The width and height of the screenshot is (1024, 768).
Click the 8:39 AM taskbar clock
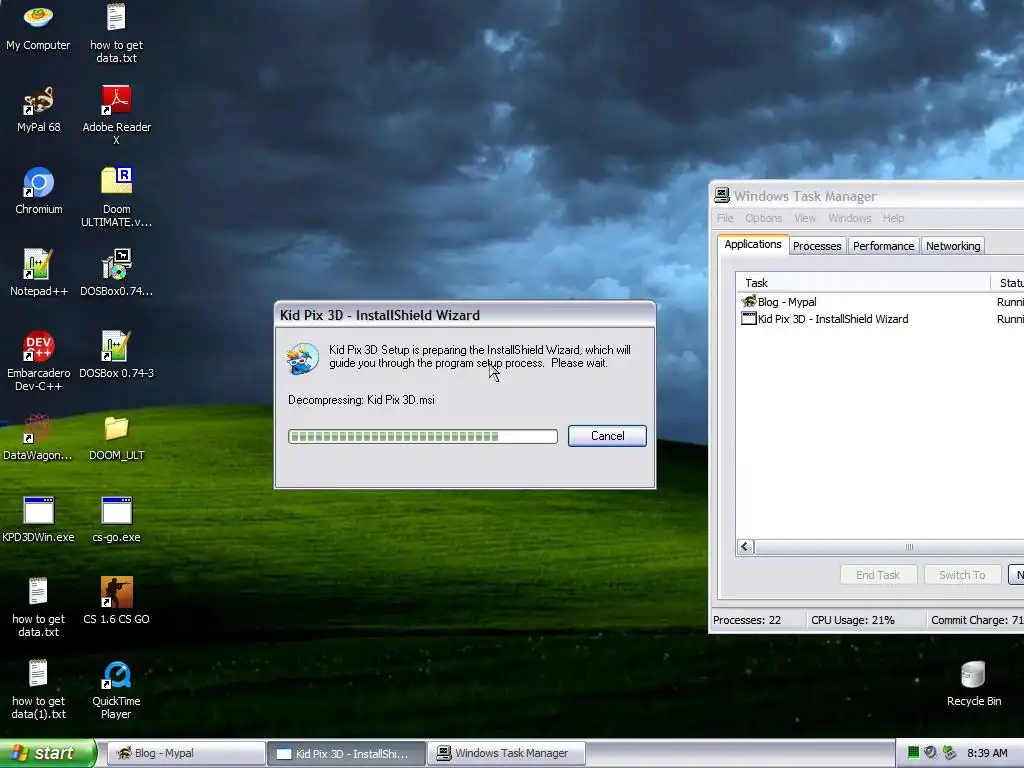[x=987, y=753]
